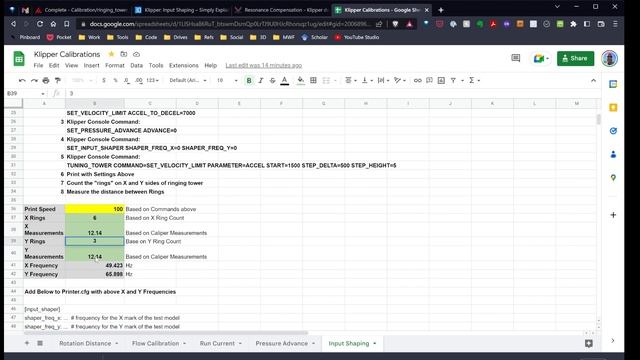Screen dimensions: 640x360
Task: Open the Edit menu
Action: (x=54, y=65)
